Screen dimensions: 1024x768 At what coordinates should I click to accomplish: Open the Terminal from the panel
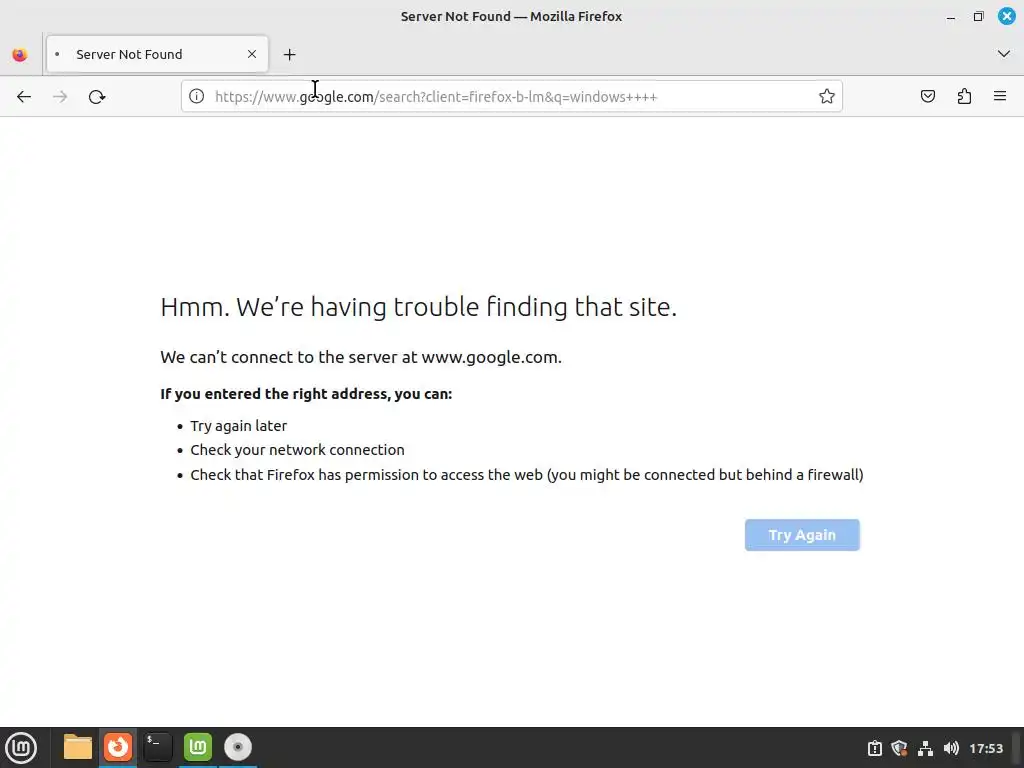[x=157, y=747]
